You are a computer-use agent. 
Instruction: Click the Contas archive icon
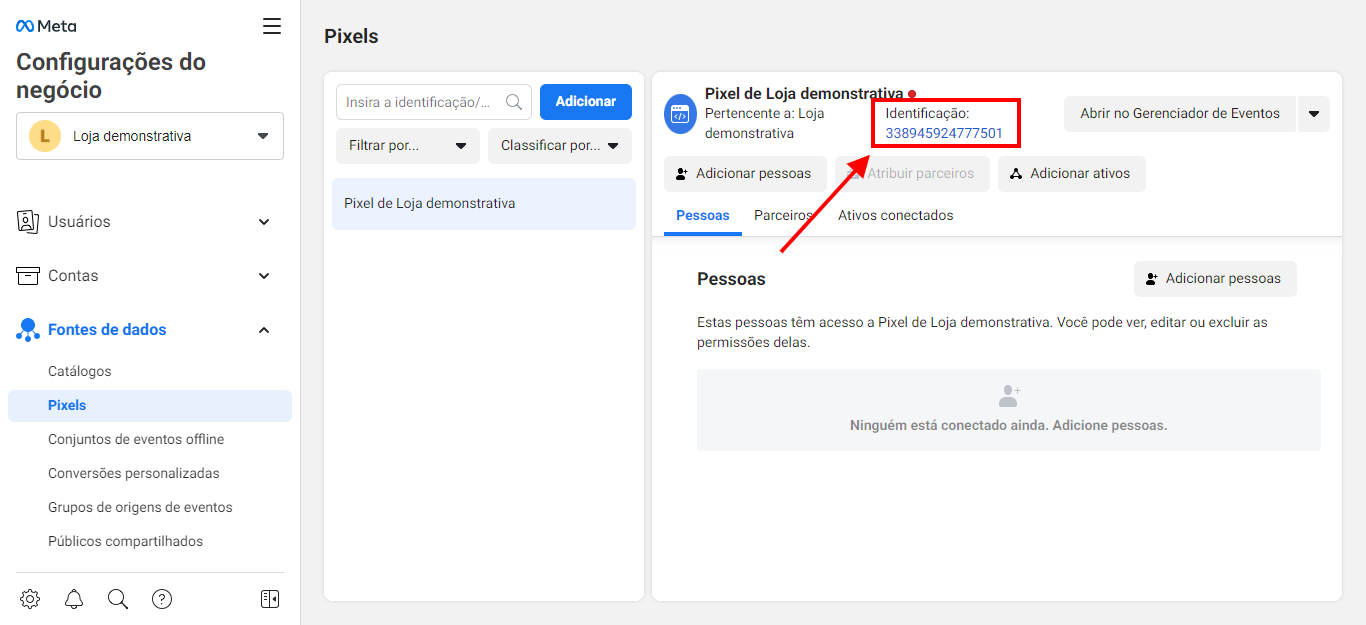click(x=28, y=276)
